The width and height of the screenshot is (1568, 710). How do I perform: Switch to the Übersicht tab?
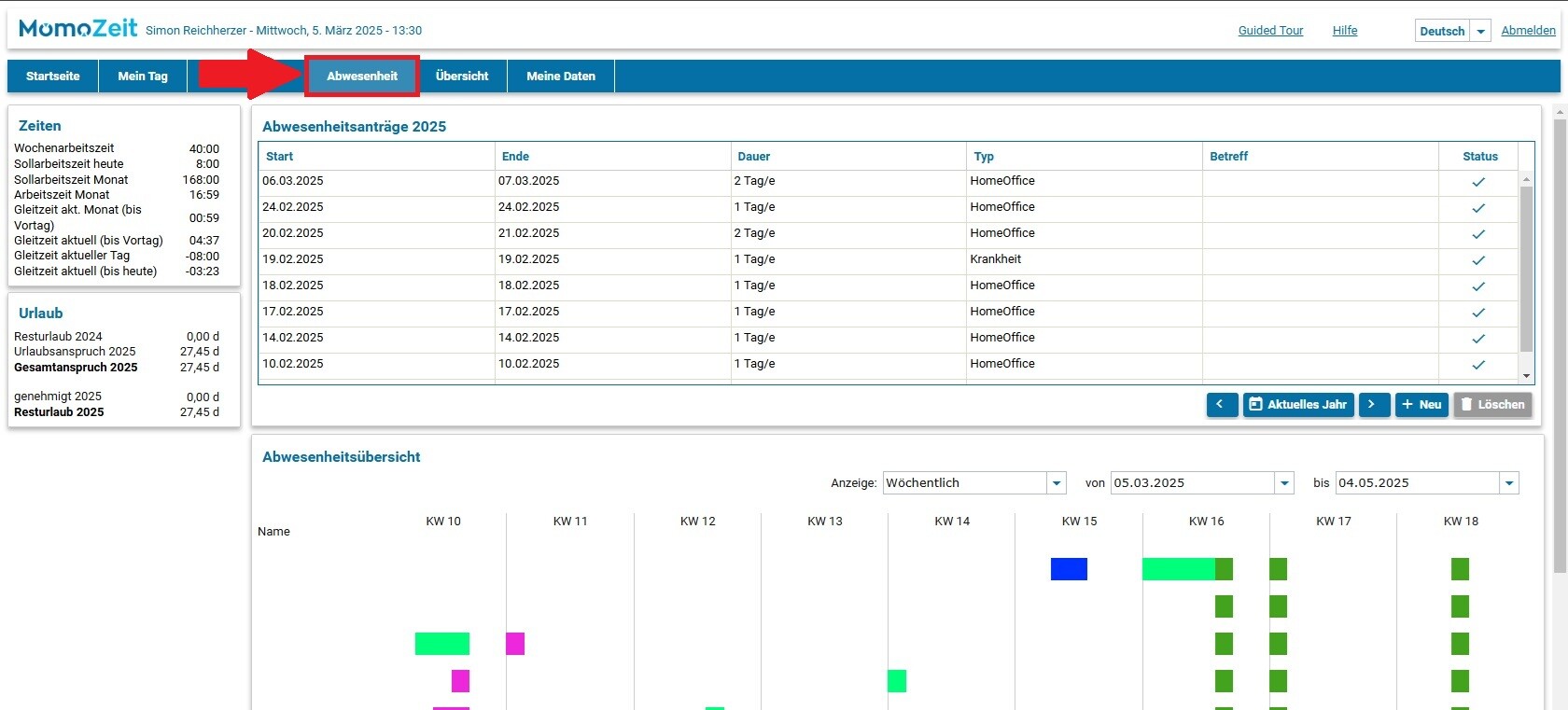pyautogui.click(x=462, y=77)
